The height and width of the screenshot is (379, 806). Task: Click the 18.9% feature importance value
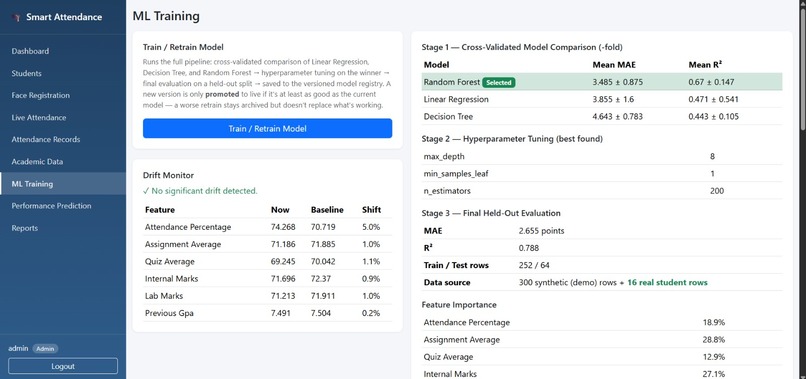click(714, 322)
